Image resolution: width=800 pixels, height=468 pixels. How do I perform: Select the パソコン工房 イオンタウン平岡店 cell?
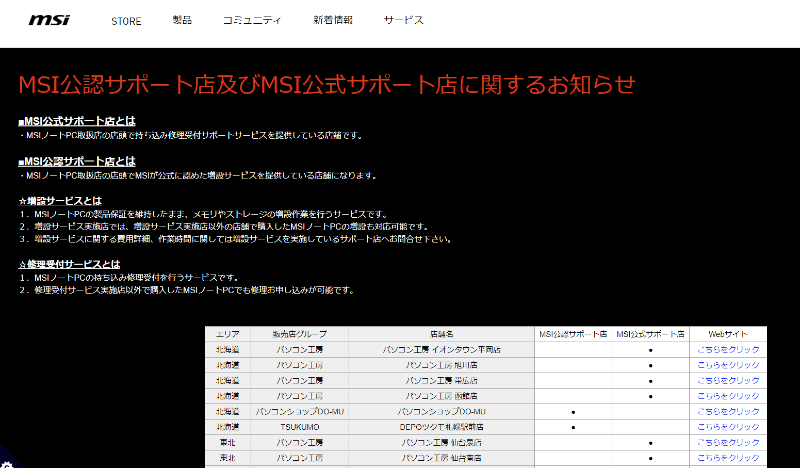(441, 350)
